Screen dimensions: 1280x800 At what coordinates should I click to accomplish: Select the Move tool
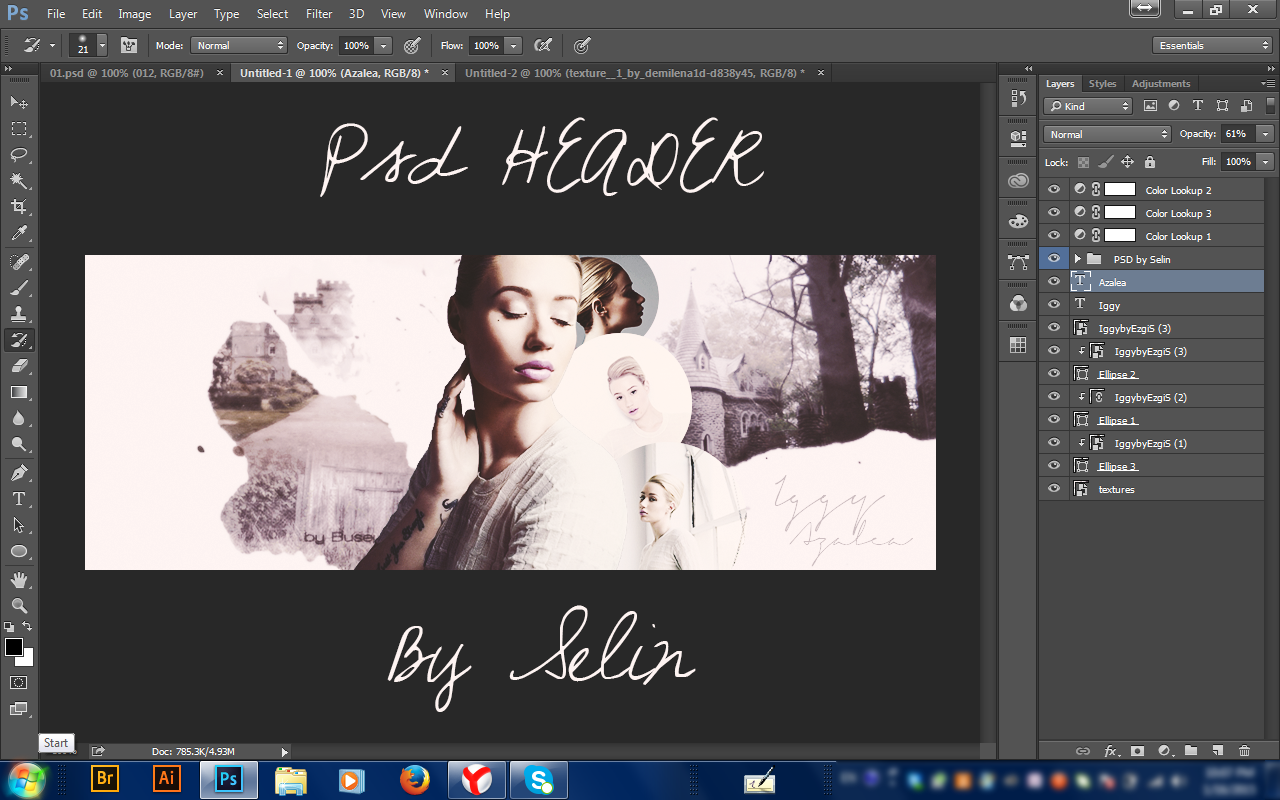pos(18,103)
